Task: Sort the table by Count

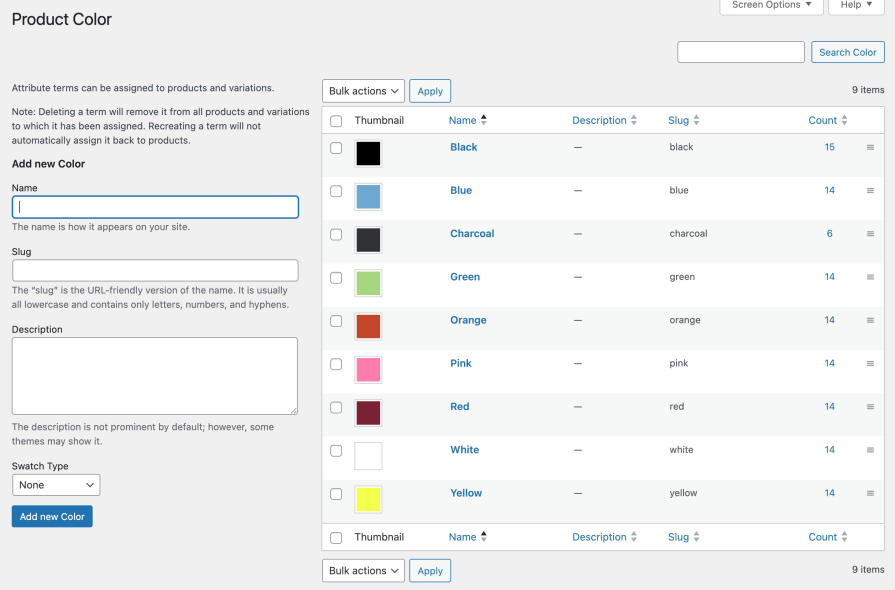Action: pos(822,120)
